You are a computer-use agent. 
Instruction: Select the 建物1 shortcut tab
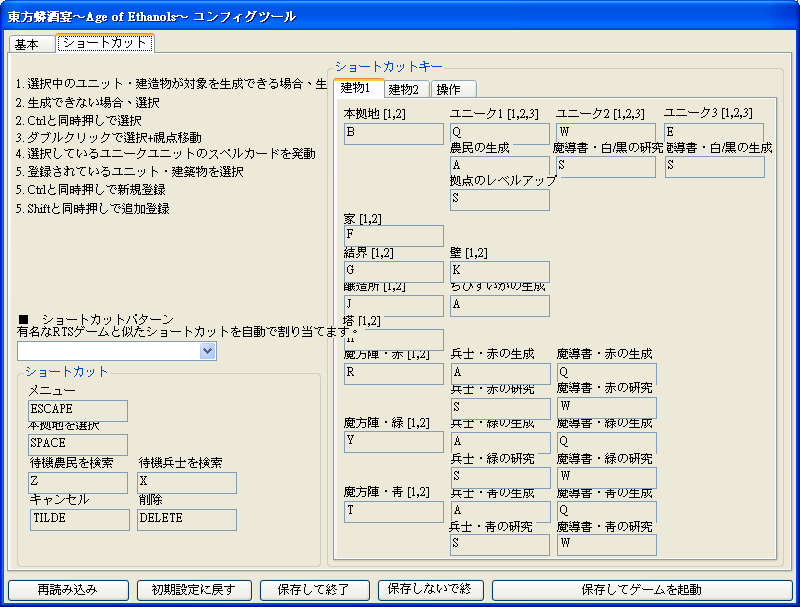pos(358,88)
